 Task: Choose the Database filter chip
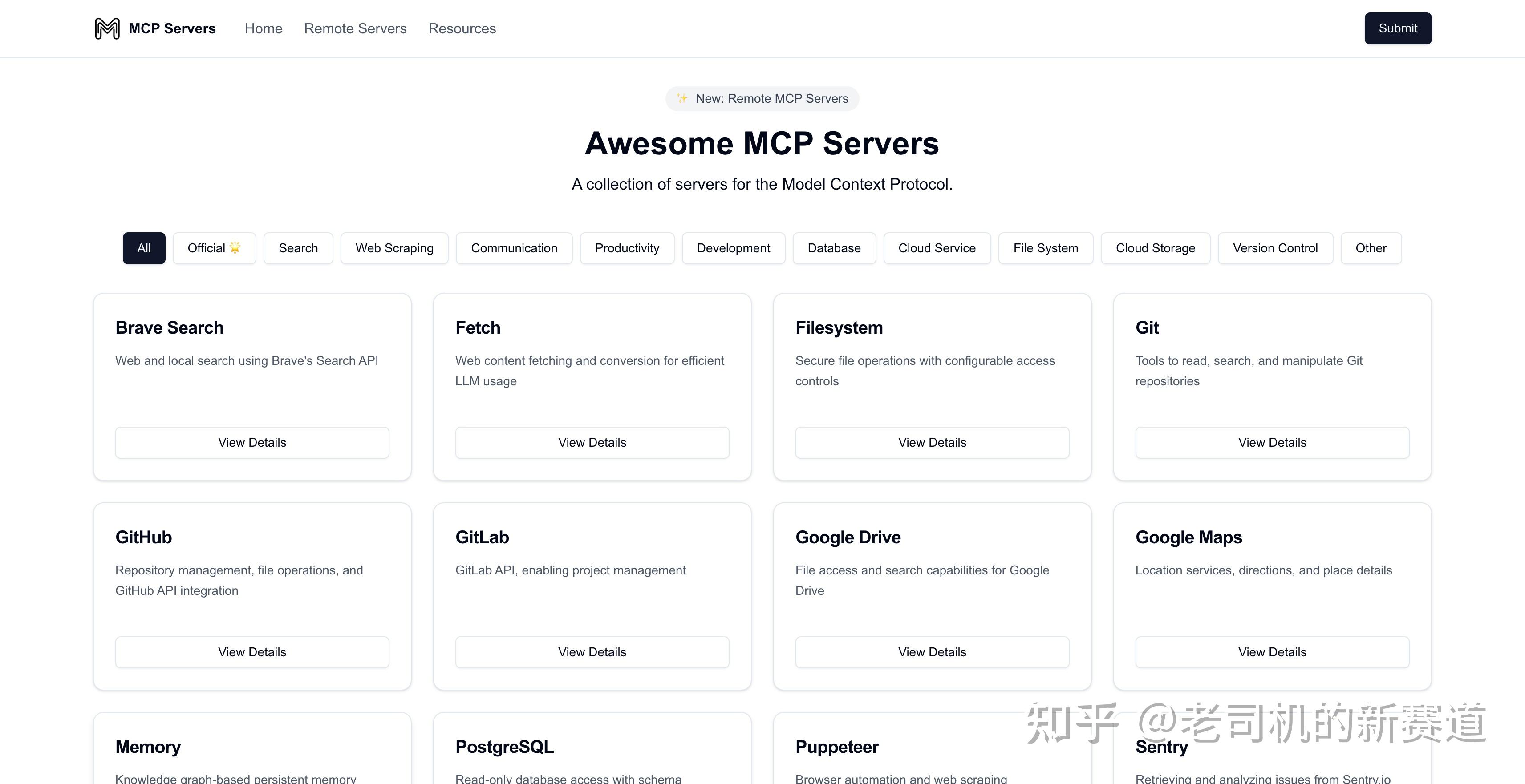click(834, 248)
